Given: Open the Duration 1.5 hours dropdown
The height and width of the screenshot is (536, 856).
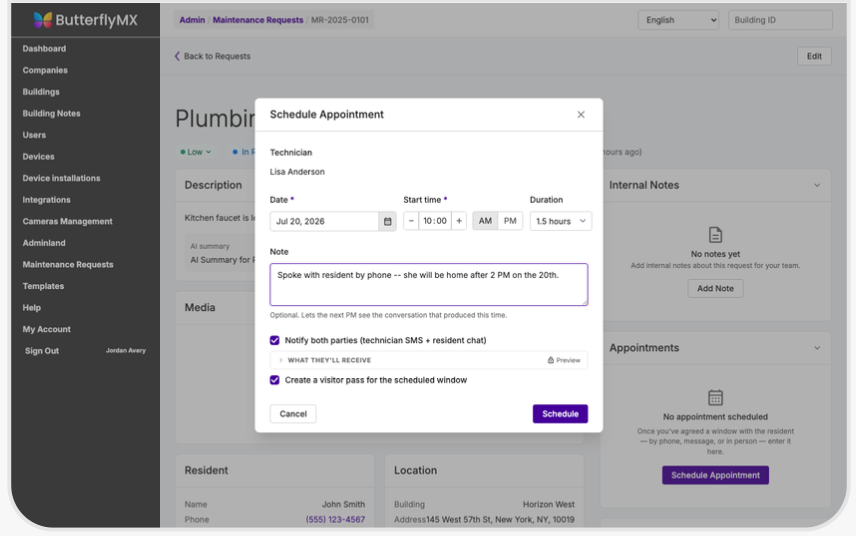Looking at the screenshot, I should coord(561,221).
